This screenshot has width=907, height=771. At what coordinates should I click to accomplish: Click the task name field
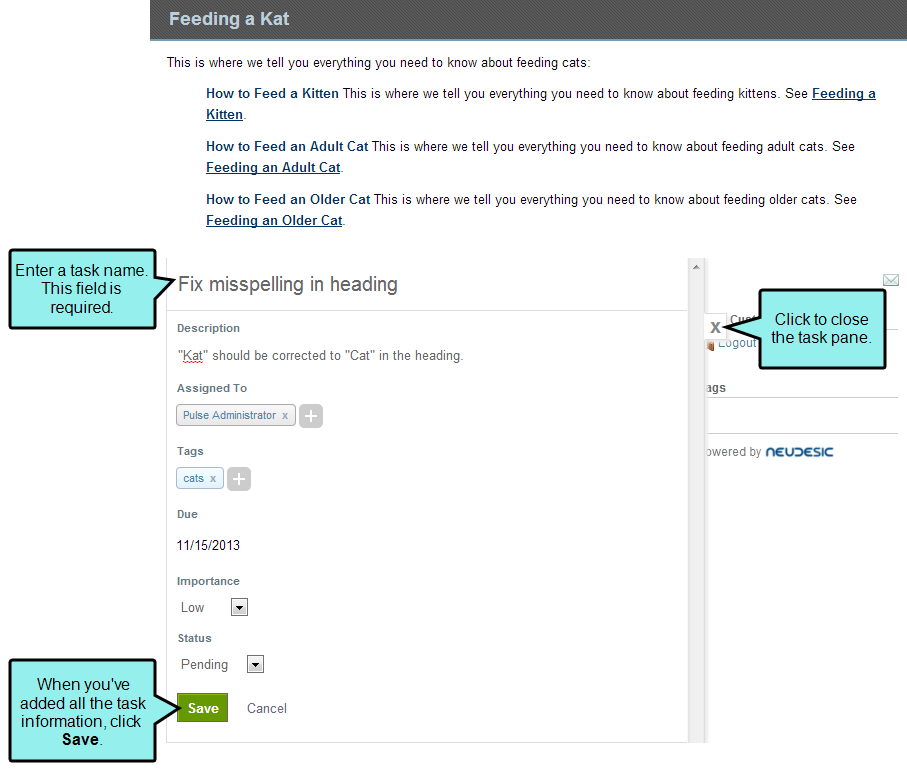click(x=288, y=285)
